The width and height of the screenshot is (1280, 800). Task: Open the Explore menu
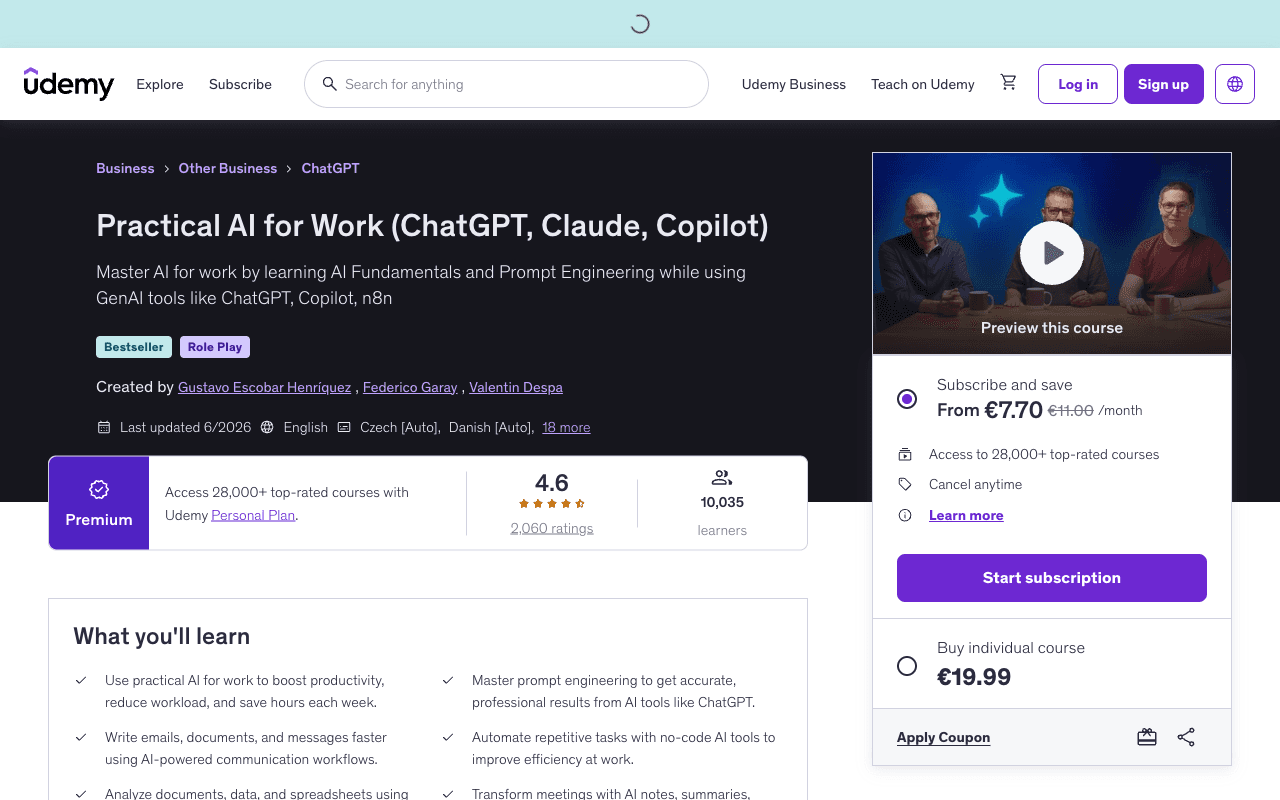click(160, 84)
